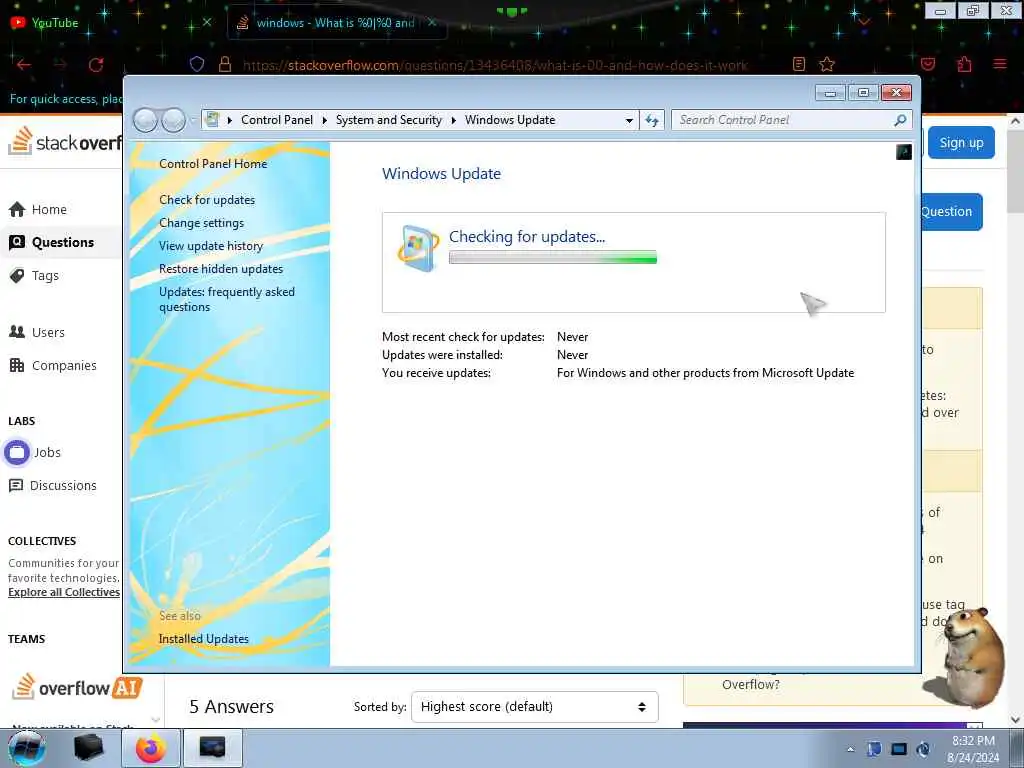Toggle Firefox reader view icon

799,64
